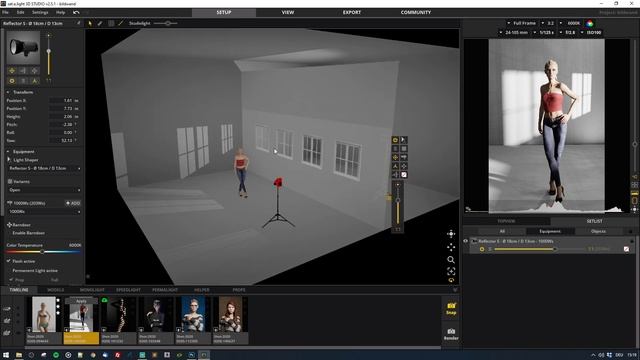Click the zoom magnifier icon in viewport
Screen dimensions: 640x360
pos(451,260)
